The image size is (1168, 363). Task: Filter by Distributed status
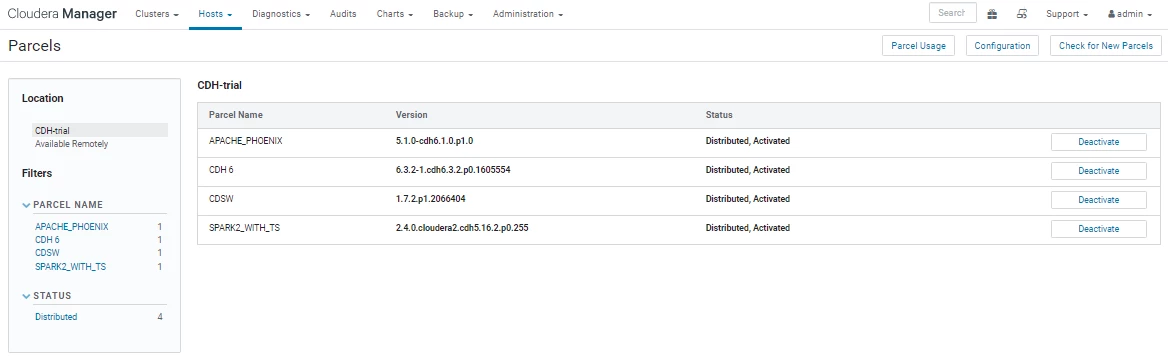[56, 317]
